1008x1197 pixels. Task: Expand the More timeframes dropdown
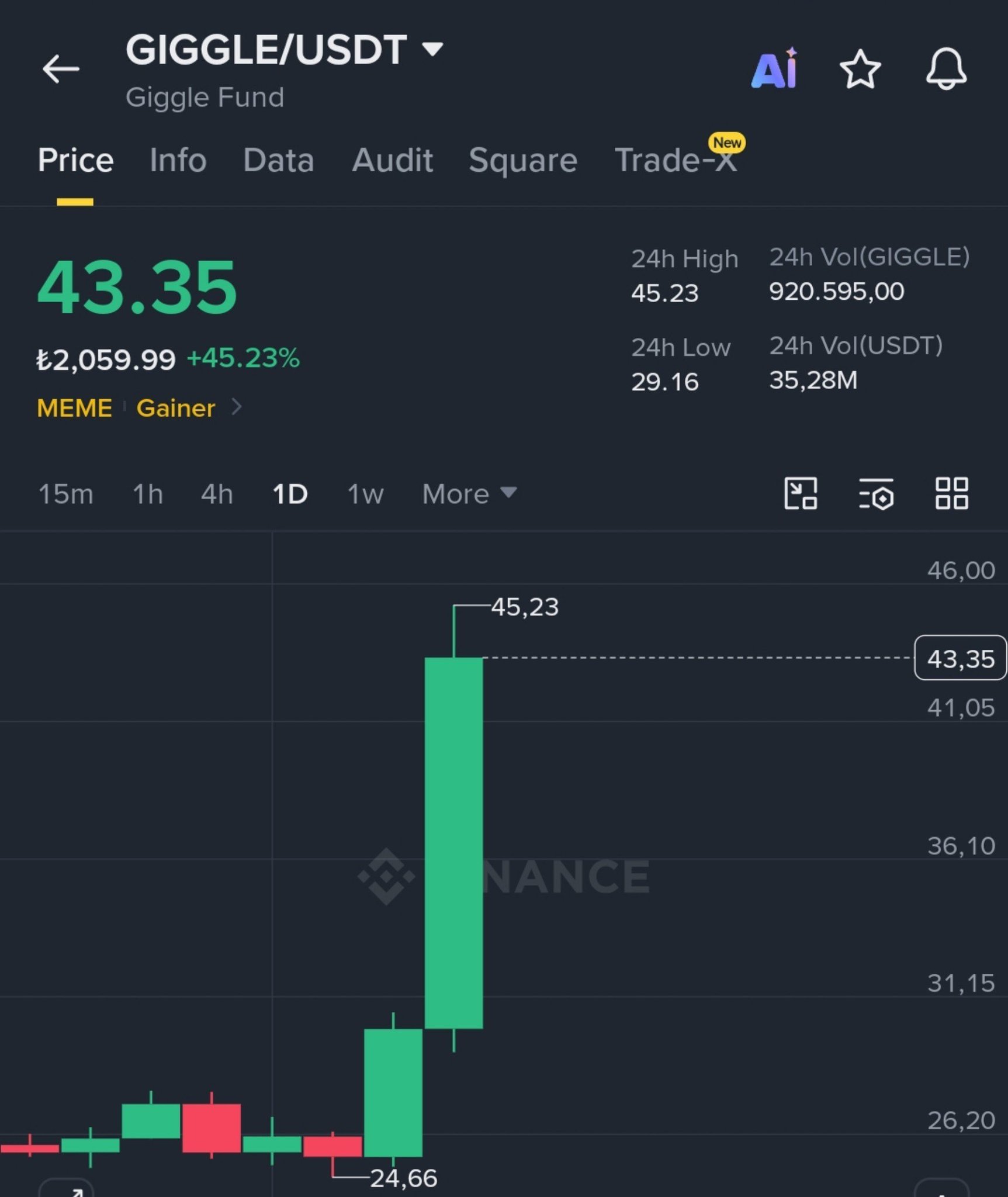pos(469,494)
